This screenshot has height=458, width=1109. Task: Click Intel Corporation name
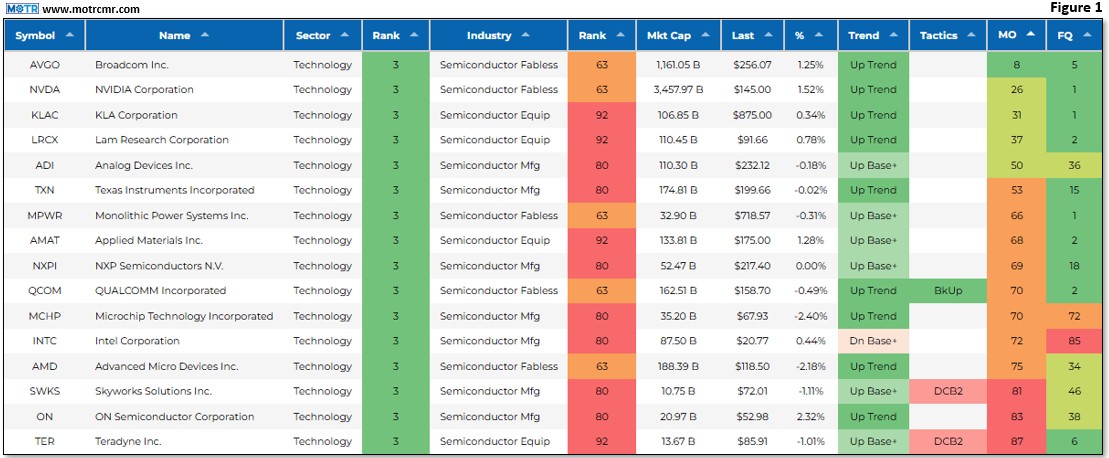[137, 341]
